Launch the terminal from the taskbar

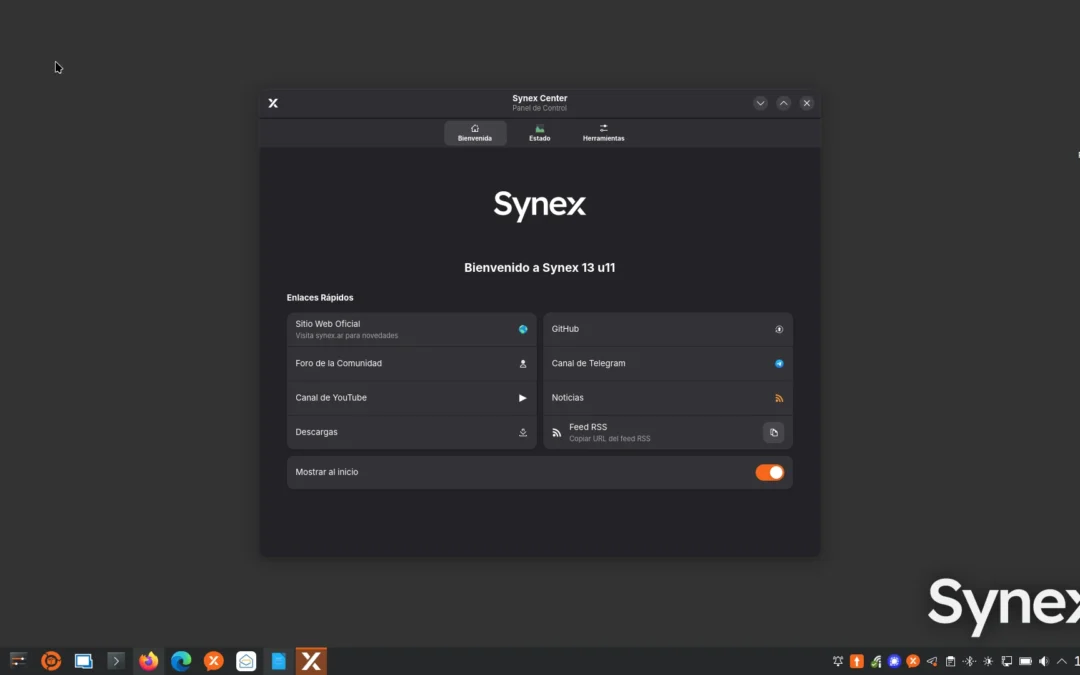(x=116, y=661)
